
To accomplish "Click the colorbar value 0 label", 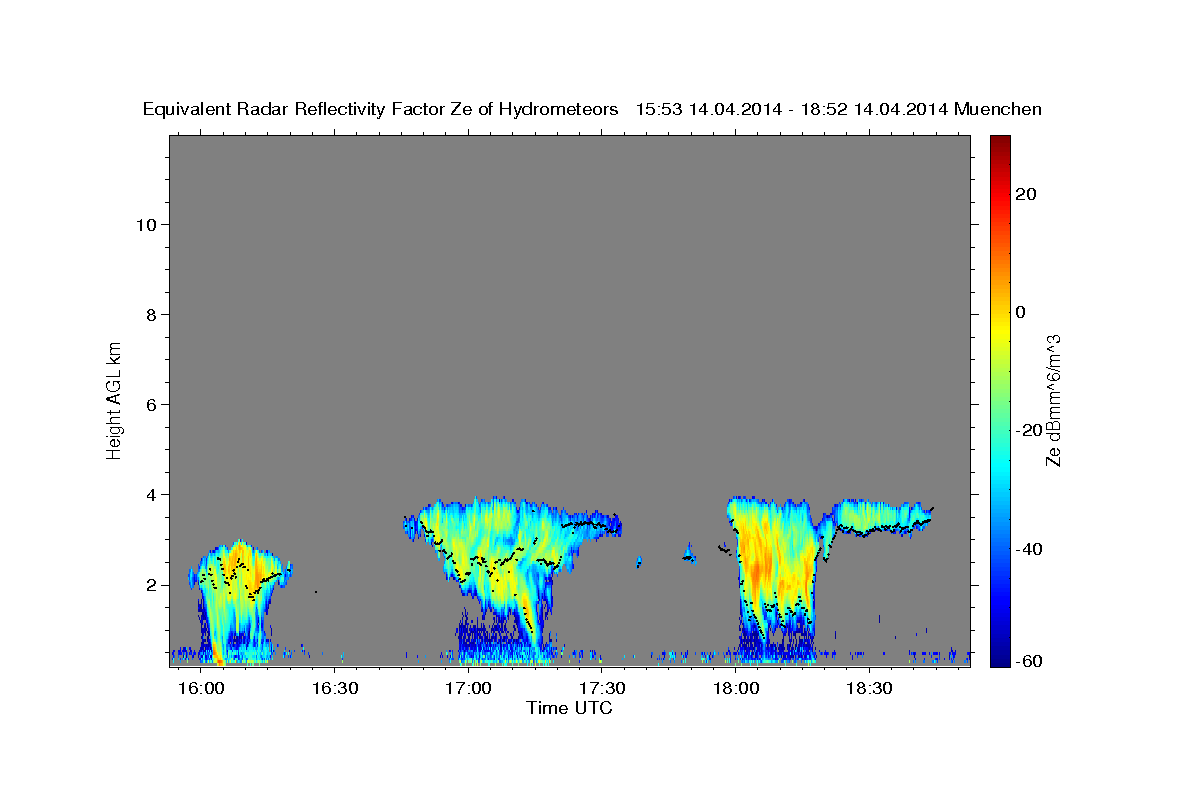I will 1021,312.
